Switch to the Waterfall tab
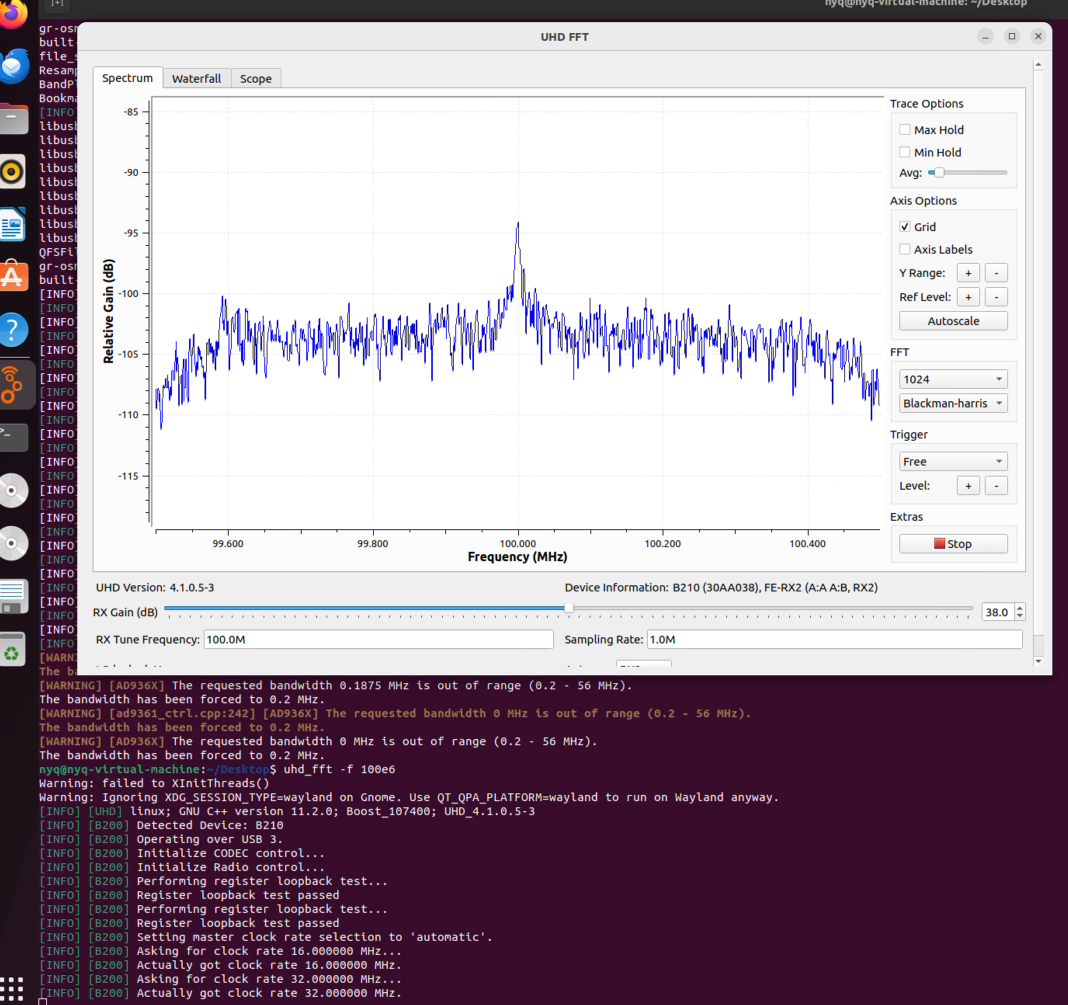This screenshot has height=1005, width=1068. click(x=196, y=79)
